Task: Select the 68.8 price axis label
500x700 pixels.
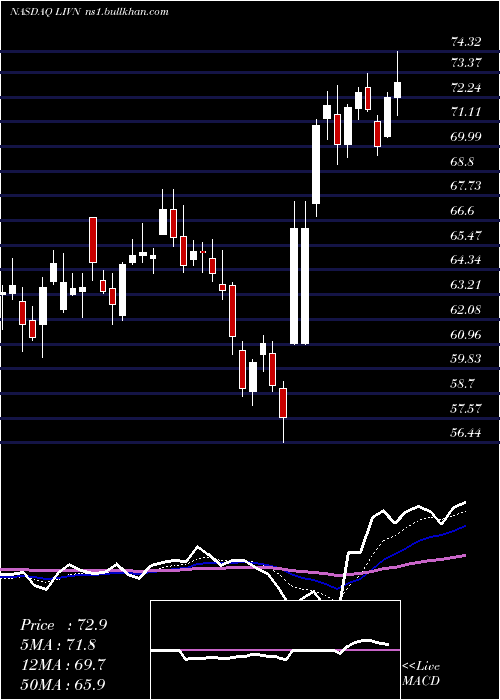Action: (462, 162)
